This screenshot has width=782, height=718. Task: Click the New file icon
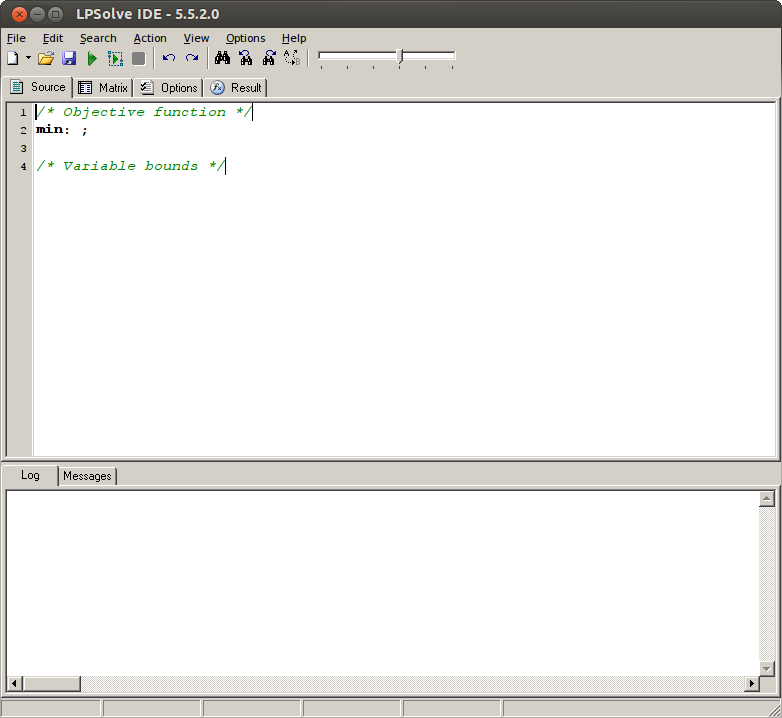(x=13, y=59)
